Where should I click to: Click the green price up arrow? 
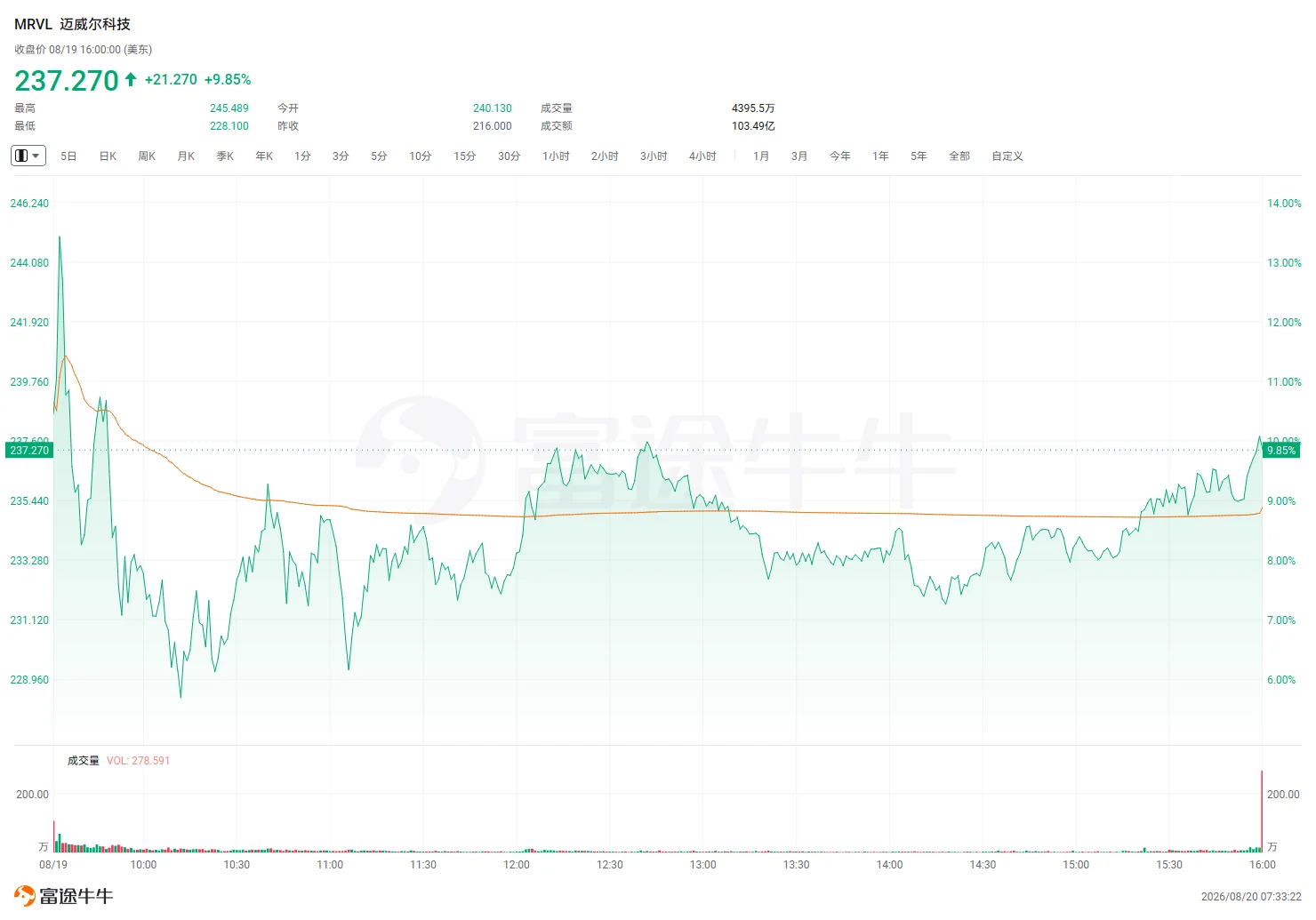pyautogui.click(x=131, y=79)
